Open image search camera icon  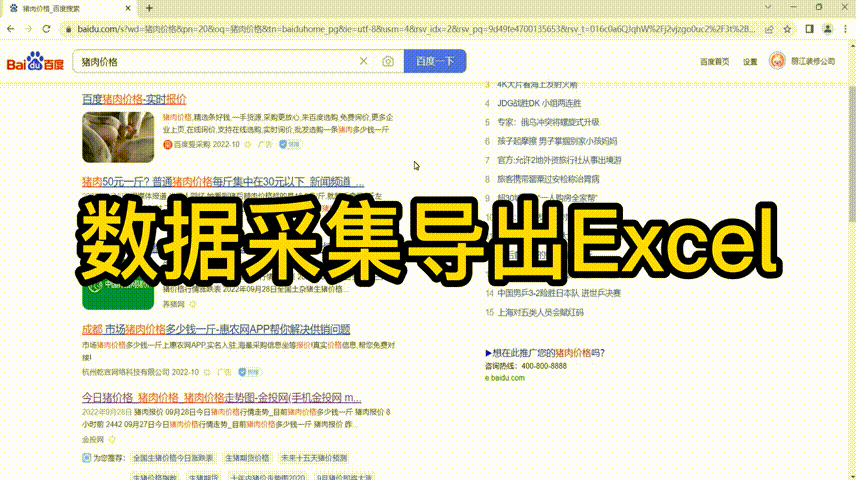click(x=388, y=61)
